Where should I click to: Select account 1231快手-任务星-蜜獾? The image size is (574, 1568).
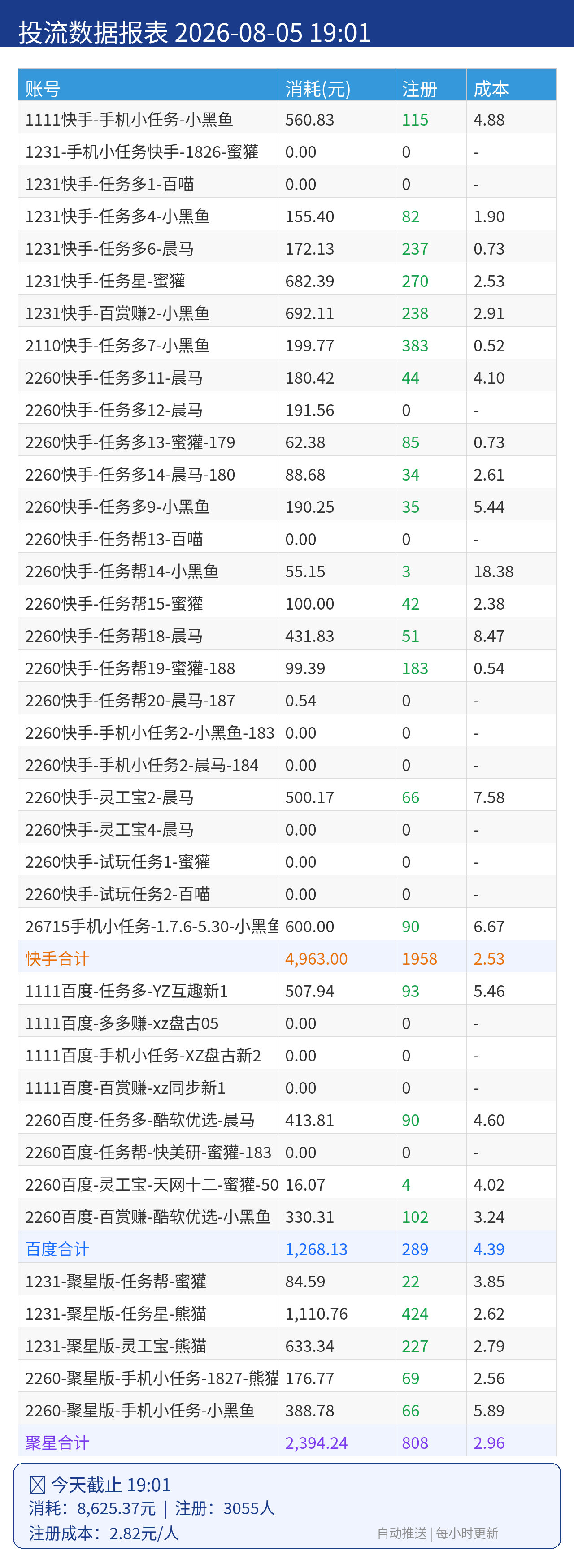tap(105, 281)
